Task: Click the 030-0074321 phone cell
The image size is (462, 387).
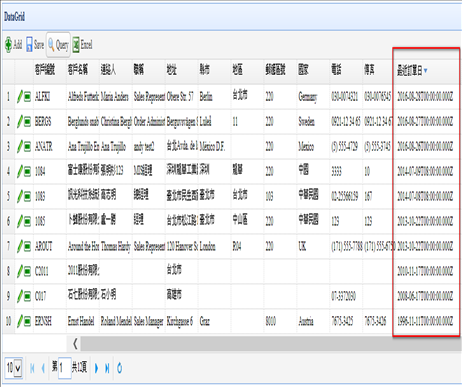Action: pyautogui.click(x=345, y=97)
